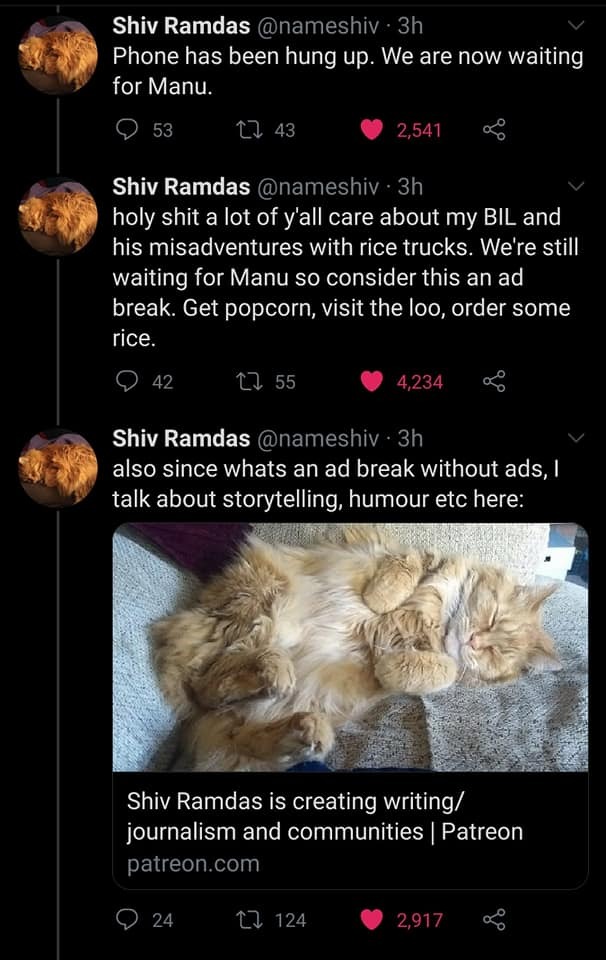Like the Patreon tweet with 2,917 likes
Screen dimensions: 606x960
pyautogui.click(x=372, y=920)
